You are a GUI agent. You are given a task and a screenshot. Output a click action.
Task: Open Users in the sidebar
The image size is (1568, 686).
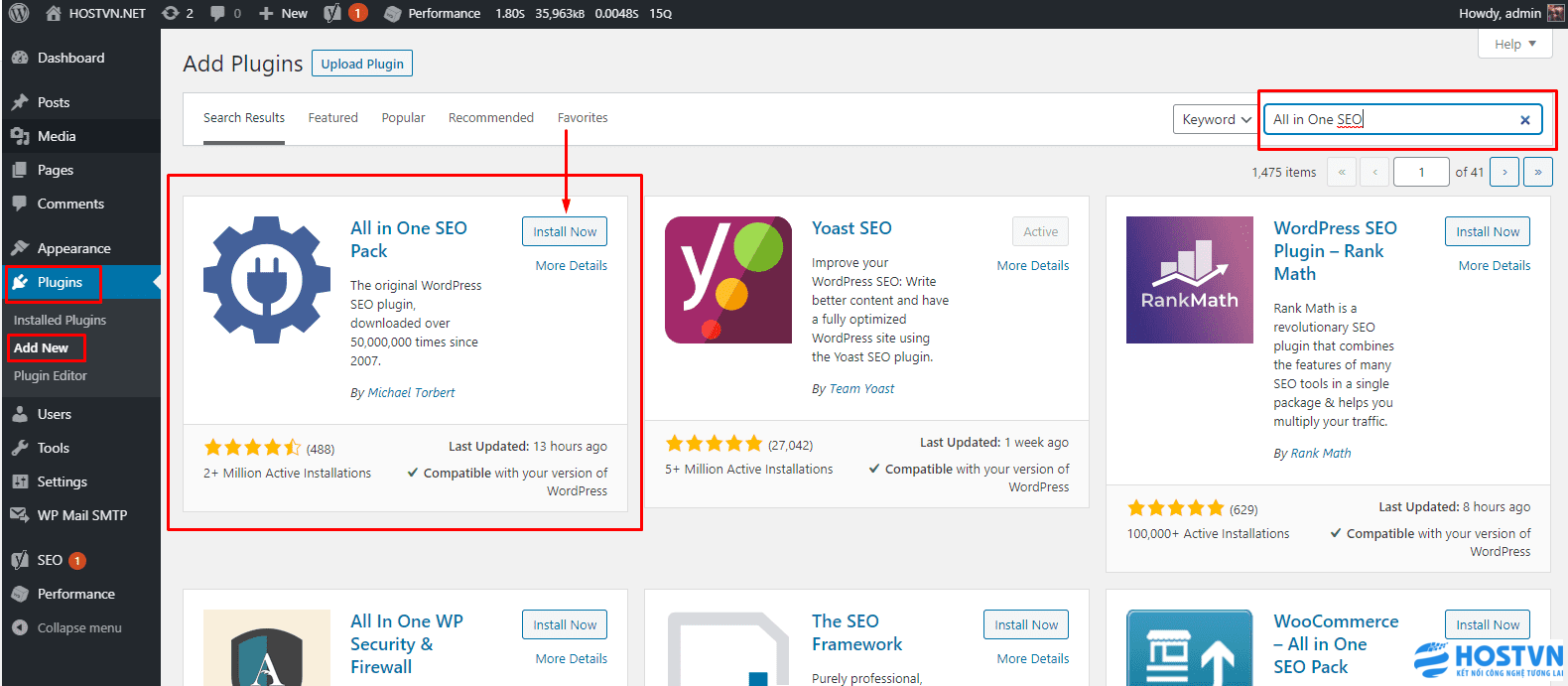(x=55, y=414)
